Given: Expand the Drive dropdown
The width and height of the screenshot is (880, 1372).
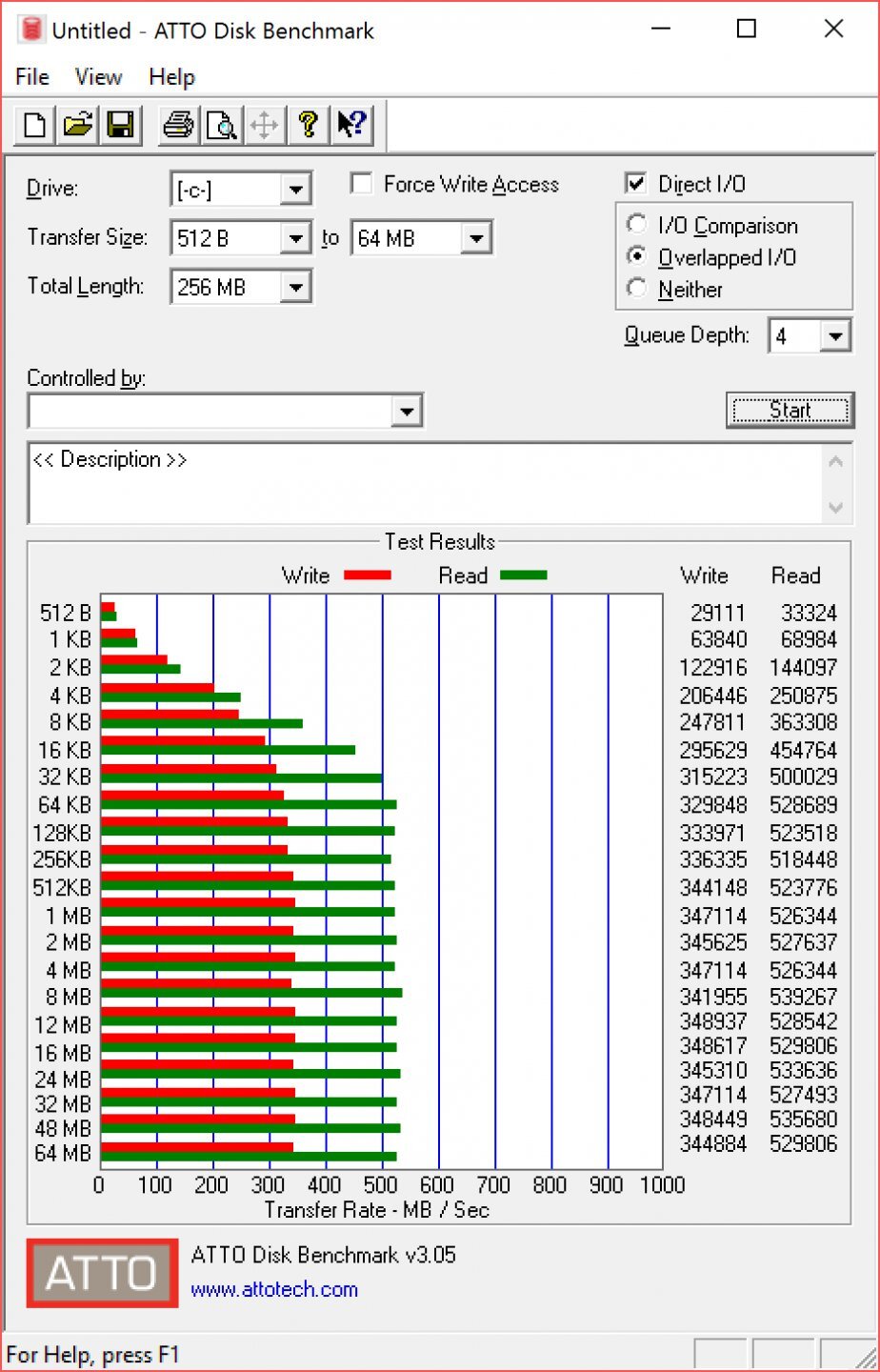Looking at the screenshot, I should pos(296,190).
